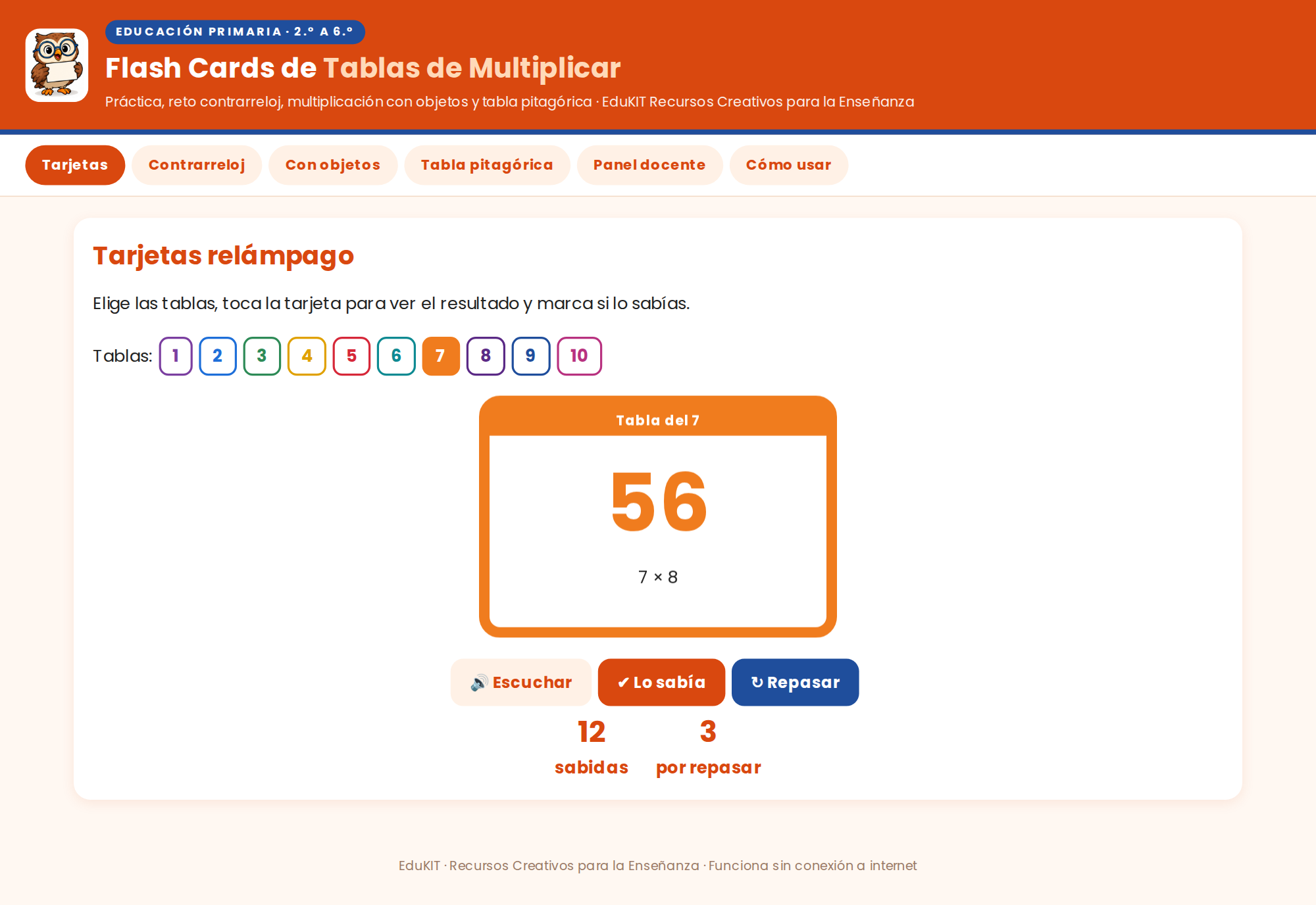Go to the Tabla pitagórica tab
1316x905 pixels.
pyautogui.click(x=487, y=165)
